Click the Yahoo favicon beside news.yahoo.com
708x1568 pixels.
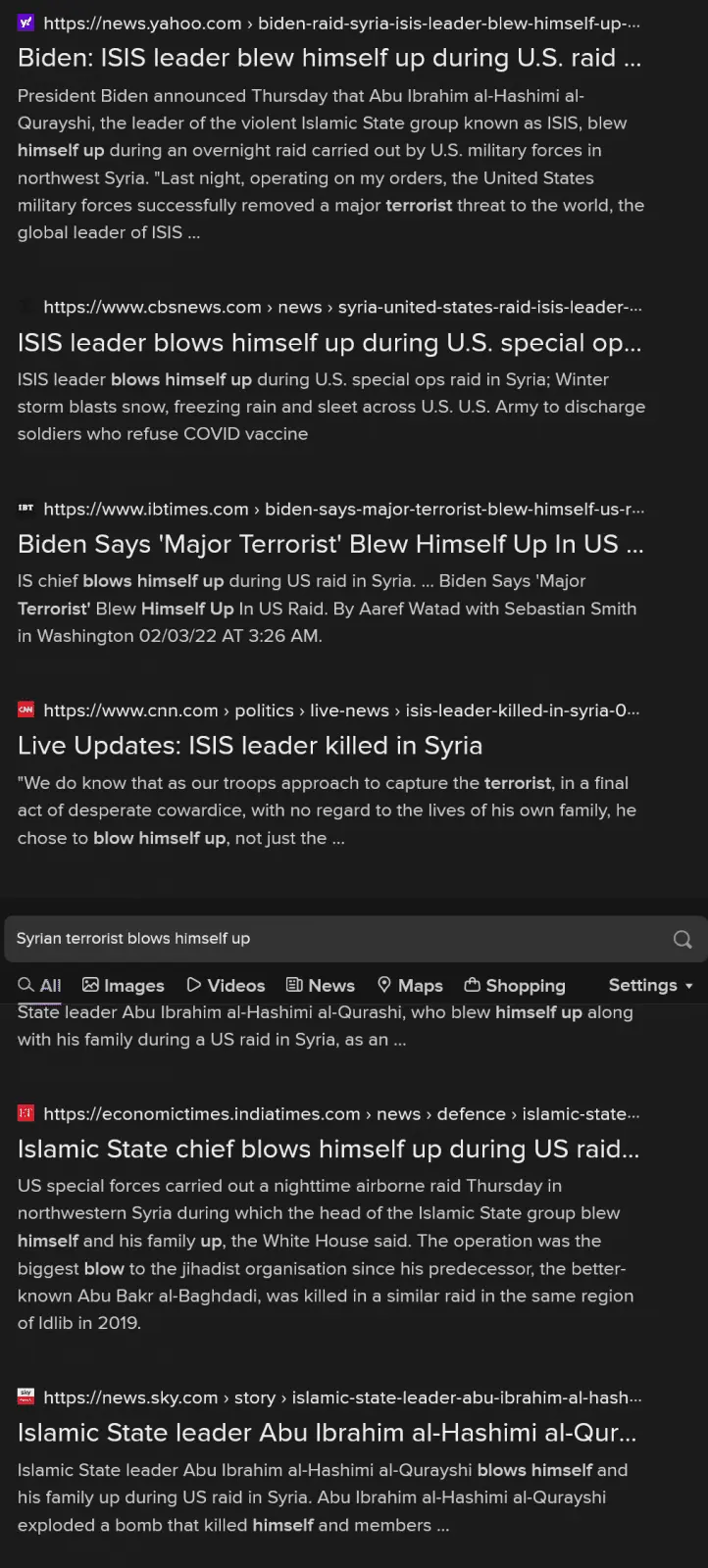click(26, 24)
